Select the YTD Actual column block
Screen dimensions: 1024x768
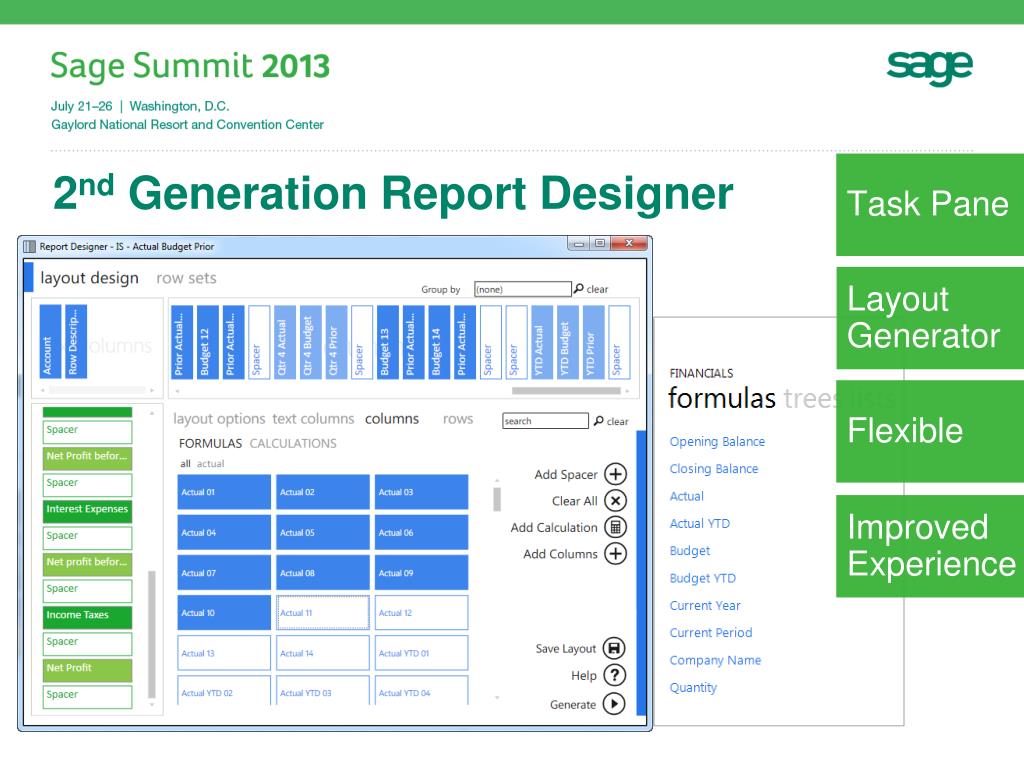(x=542, y=342)
